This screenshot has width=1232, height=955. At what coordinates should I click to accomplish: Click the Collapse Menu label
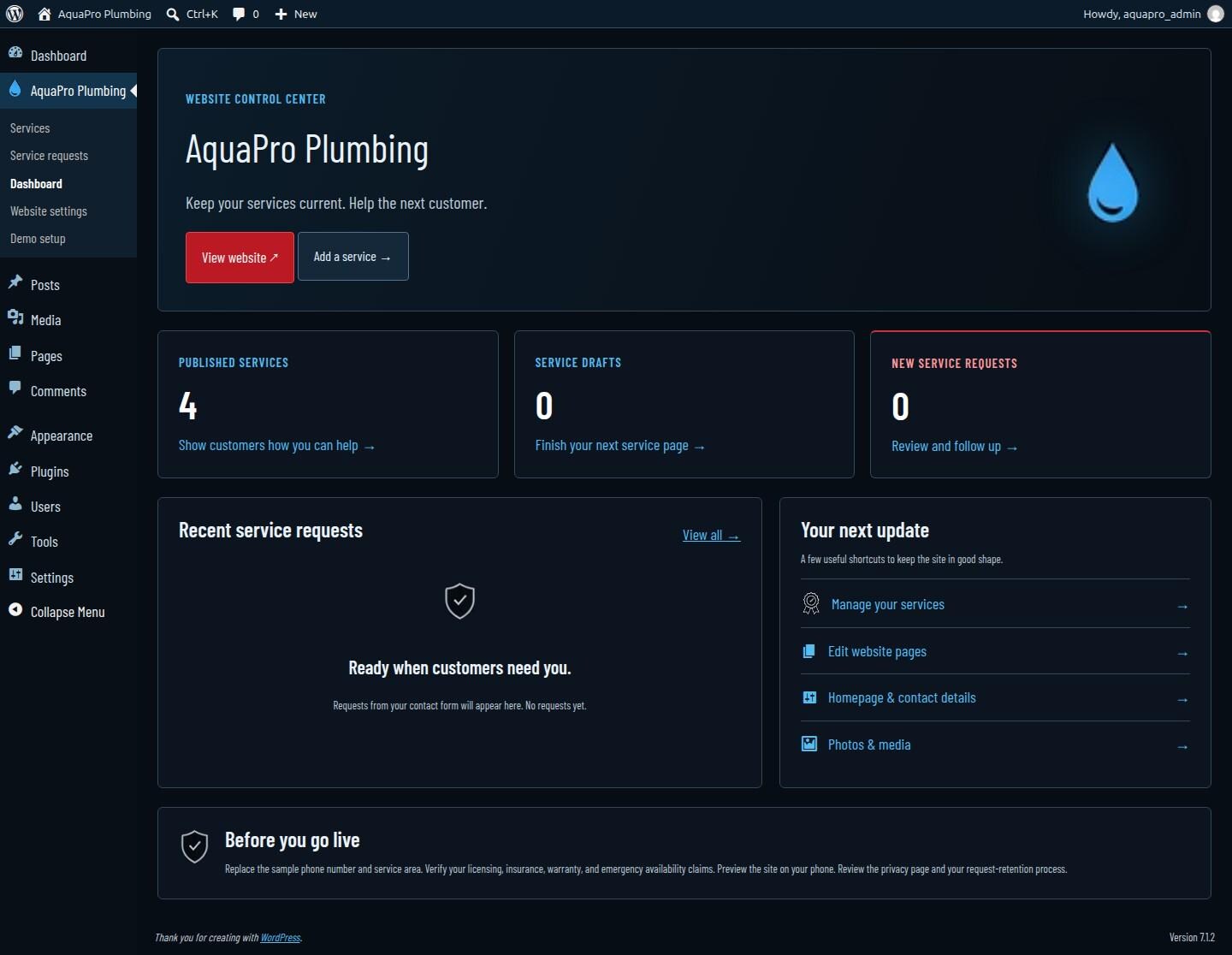coord(68,612)
